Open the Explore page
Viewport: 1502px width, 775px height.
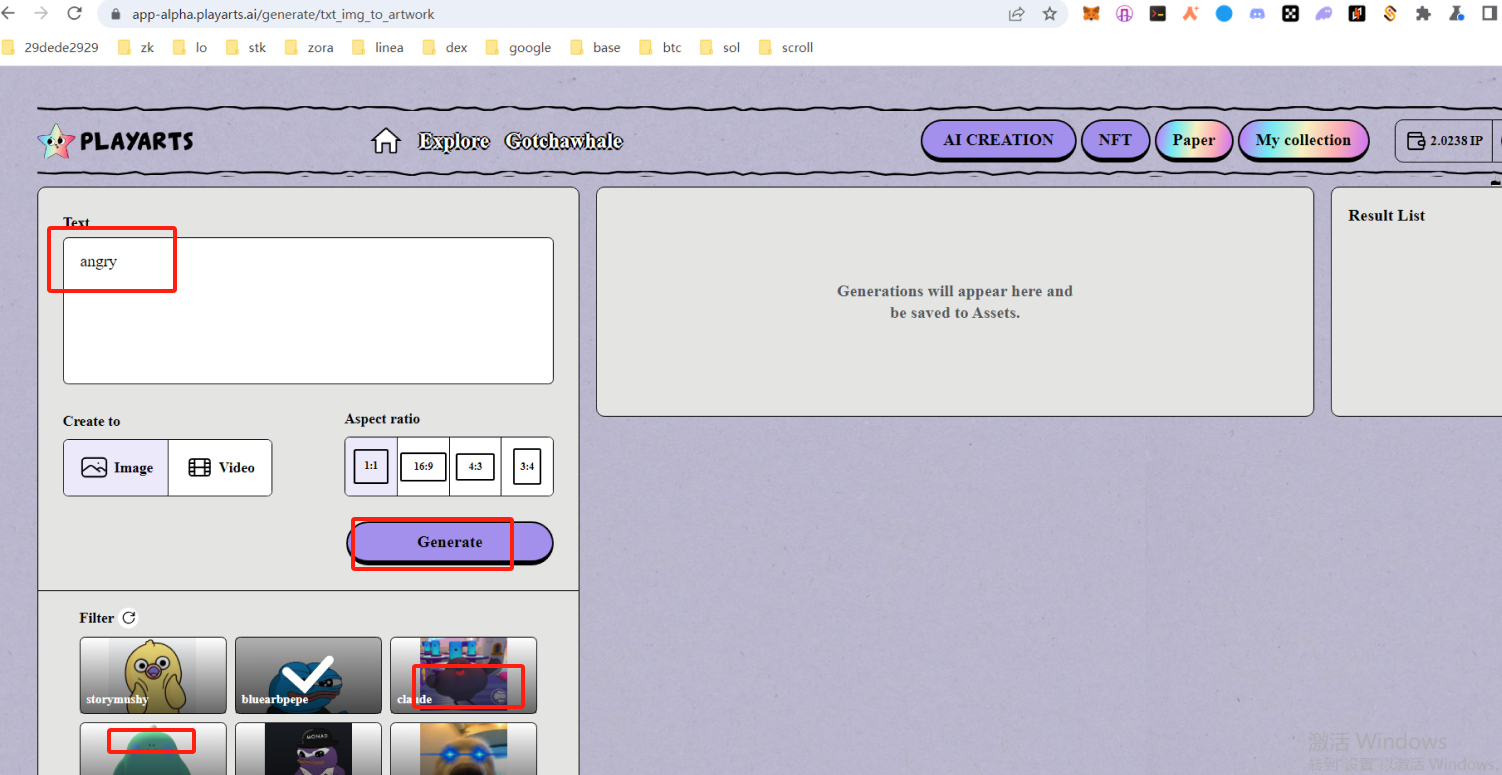click(x=454, y=141)
